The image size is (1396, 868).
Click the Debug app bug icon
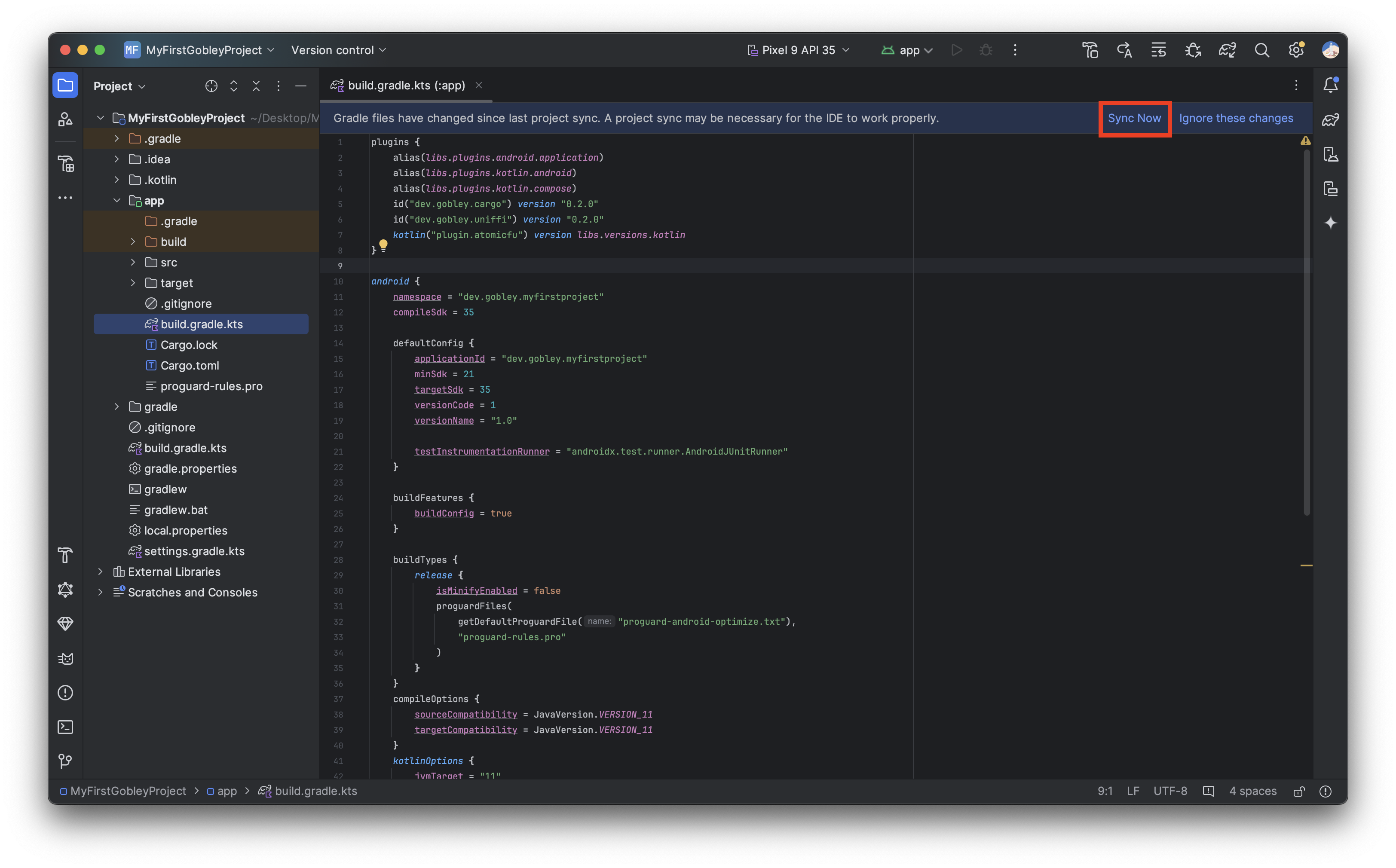coord(986,51)
